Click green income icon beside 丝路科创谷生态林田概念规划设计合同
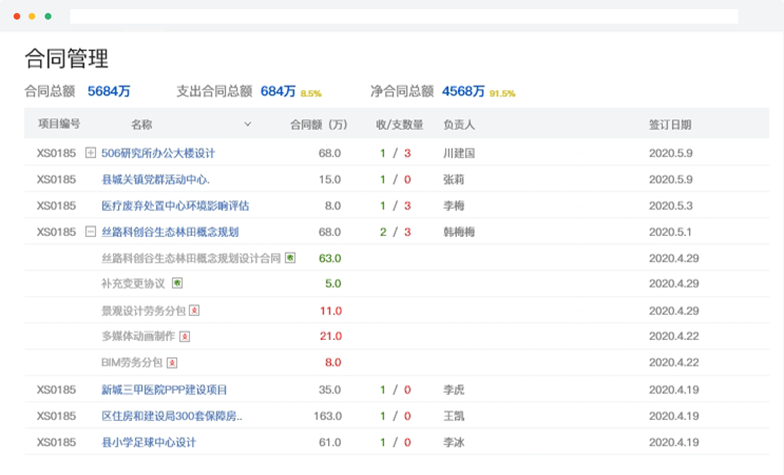Viewport: 784px width, 475px height. coord(290,258)
